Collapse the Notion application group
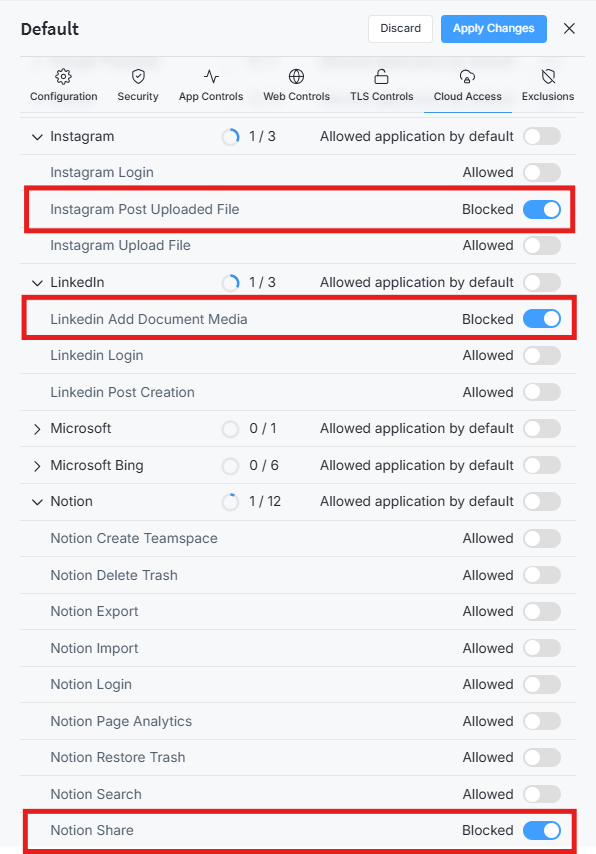The height and width of the screenshot is (854, 596). pos(37,502)
